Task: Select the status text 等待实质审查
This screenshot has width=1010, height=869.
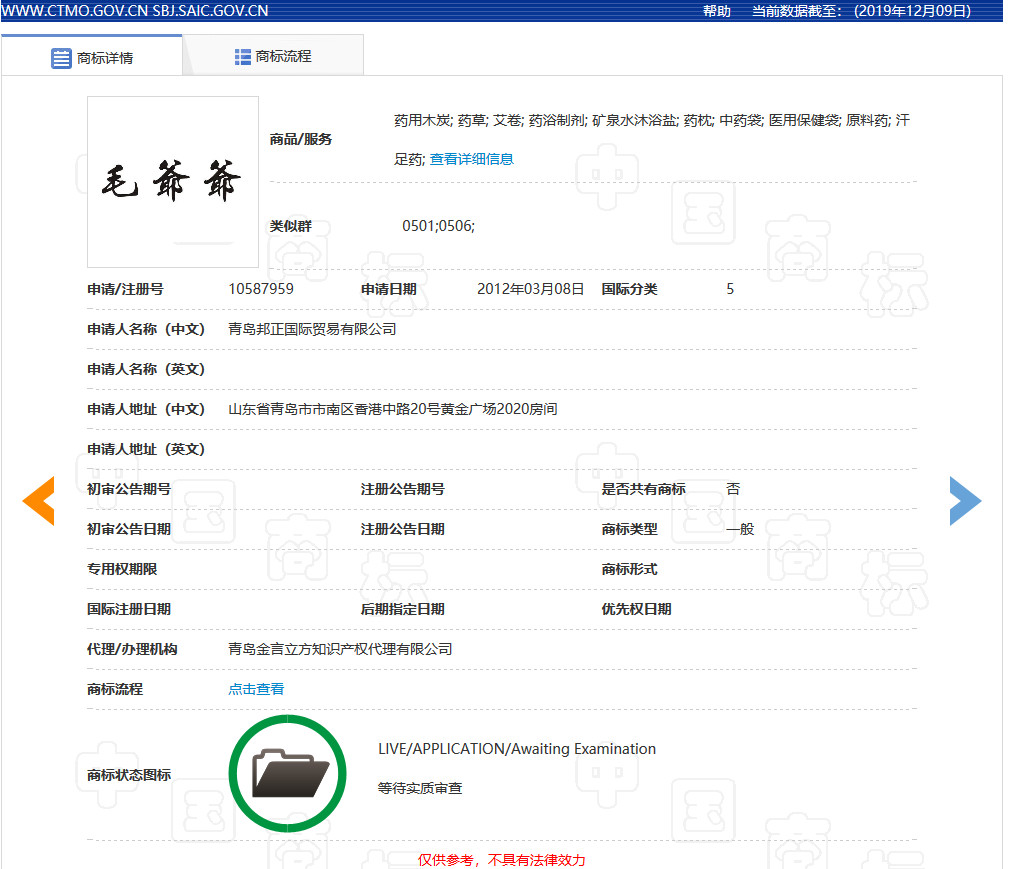Action: pyautogui.click(x=420, y=788)
